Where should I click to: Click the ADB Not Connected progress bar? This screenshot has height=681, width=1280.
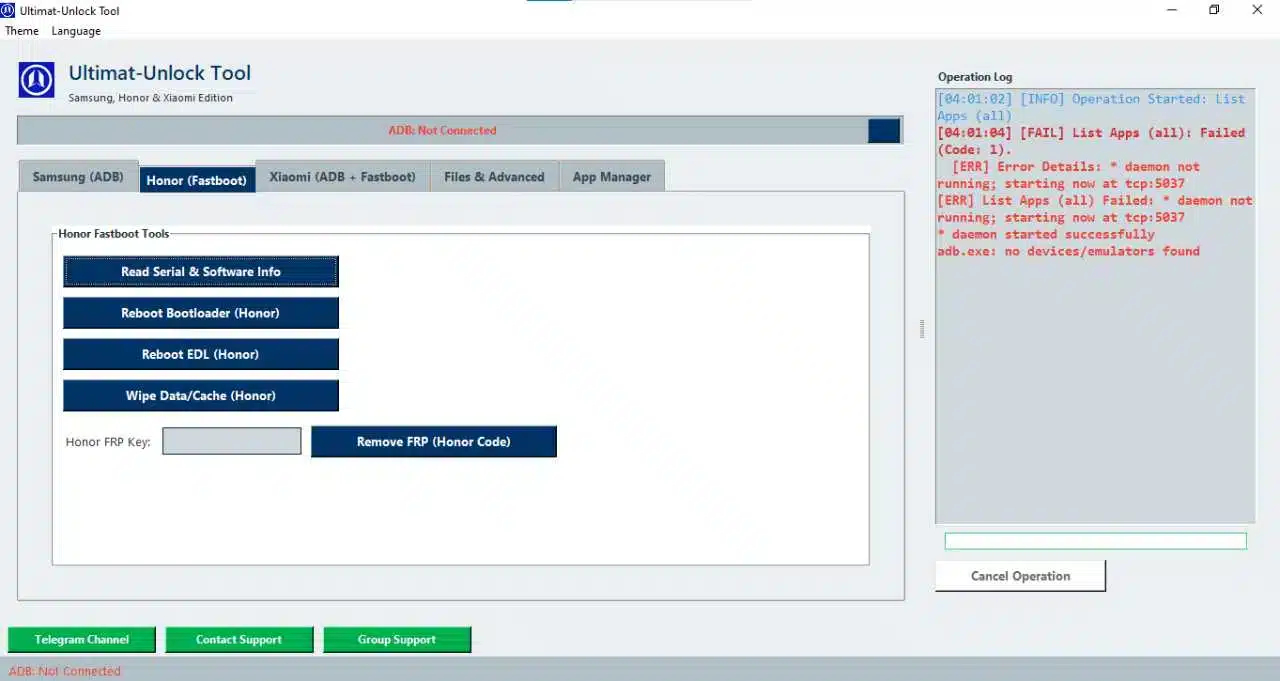pyautogui.click(x=442, y=130)
